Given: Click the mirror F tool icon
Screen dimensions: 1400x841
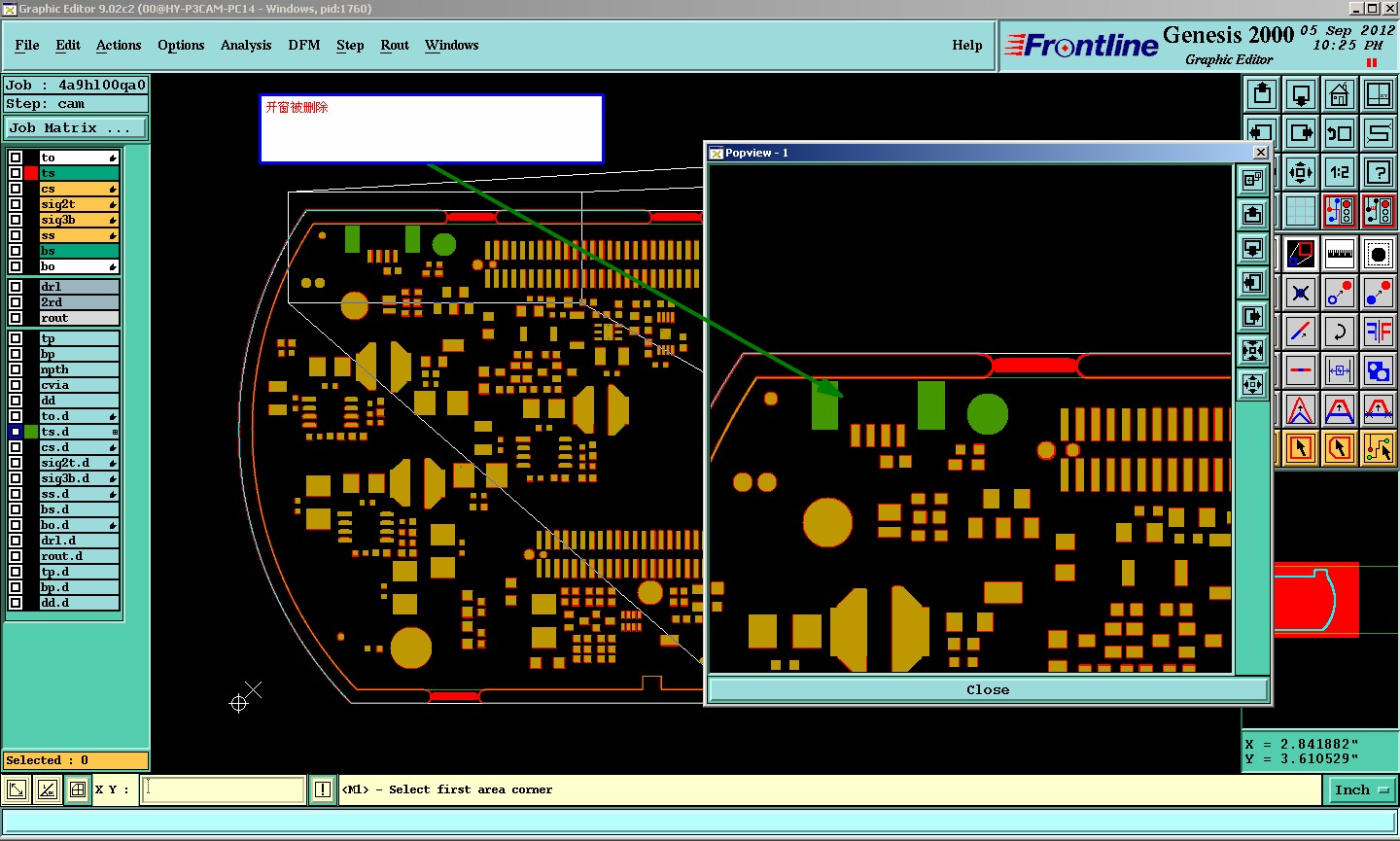Looking at the screenshot, I should [x=1379, y=332].
